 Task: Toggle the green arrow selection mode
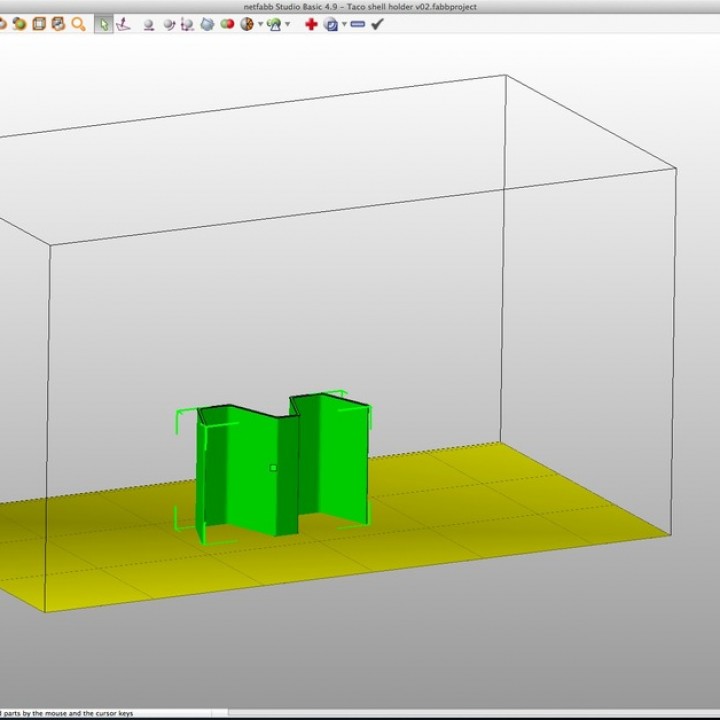point(104,24)
